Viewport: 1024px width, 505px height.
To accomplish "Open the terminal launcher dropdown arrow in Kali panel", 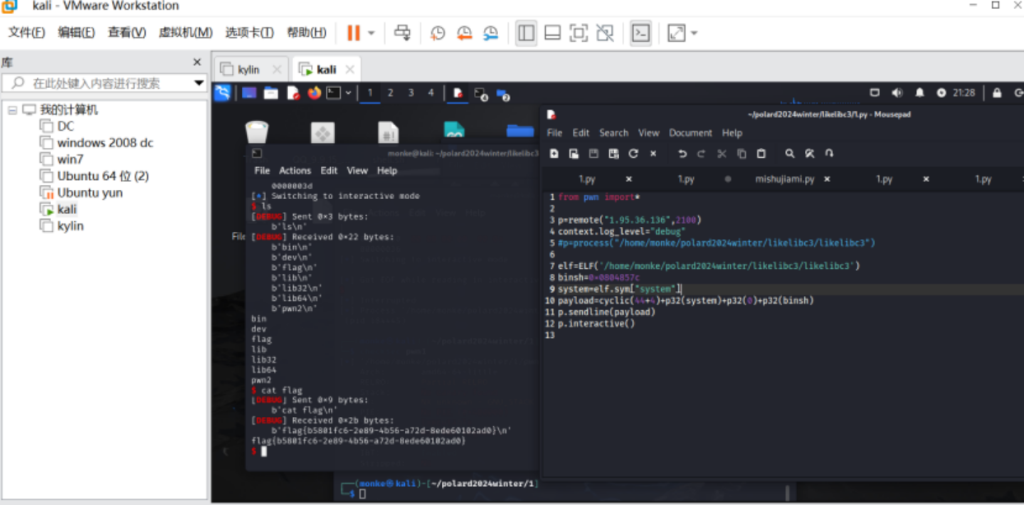I will [x=348, y=93].
